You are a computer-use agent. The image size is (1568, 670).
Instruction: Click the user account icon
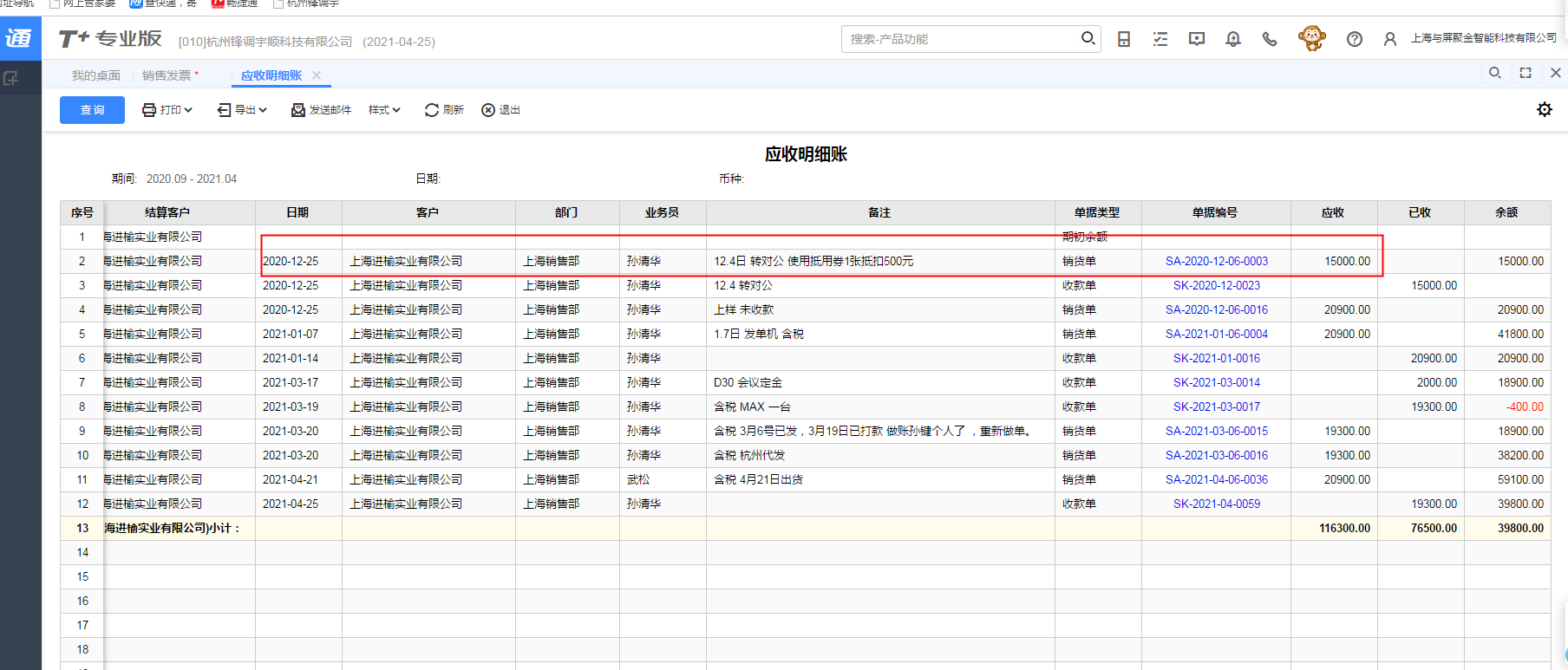(x=1390, y=39)
